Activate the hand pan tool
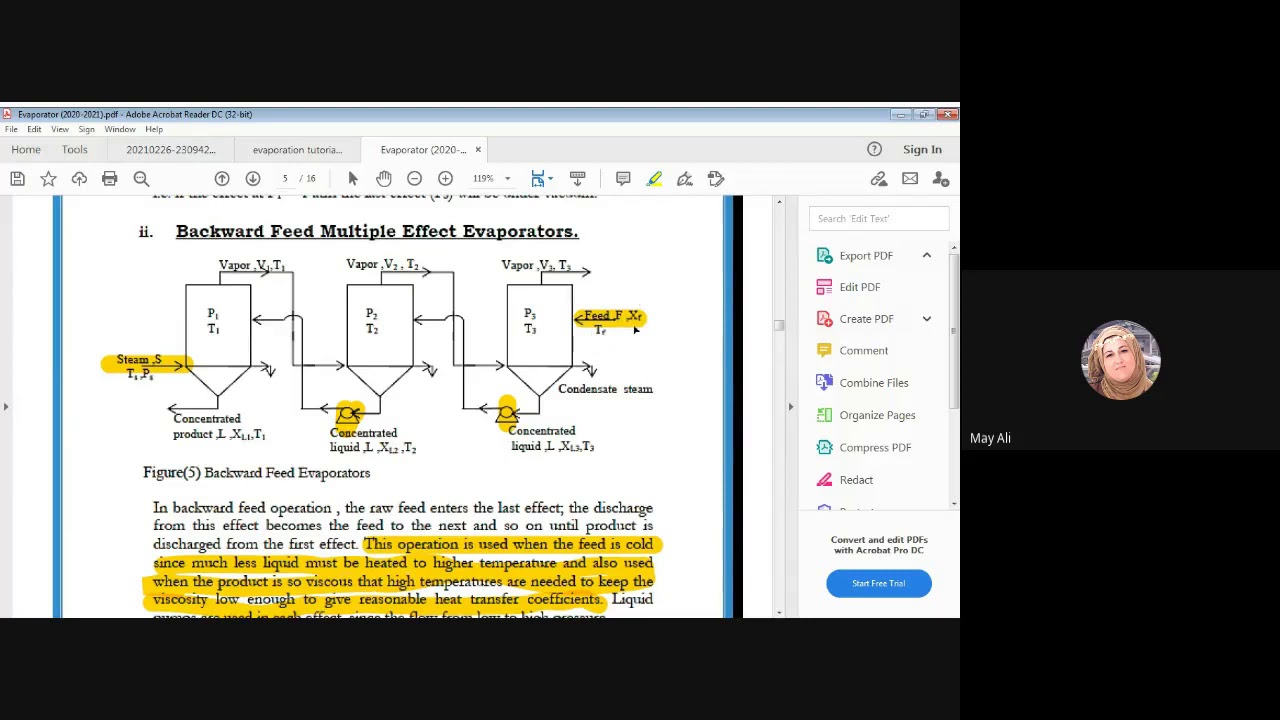The image size is (1280, 720). (384, 179)
